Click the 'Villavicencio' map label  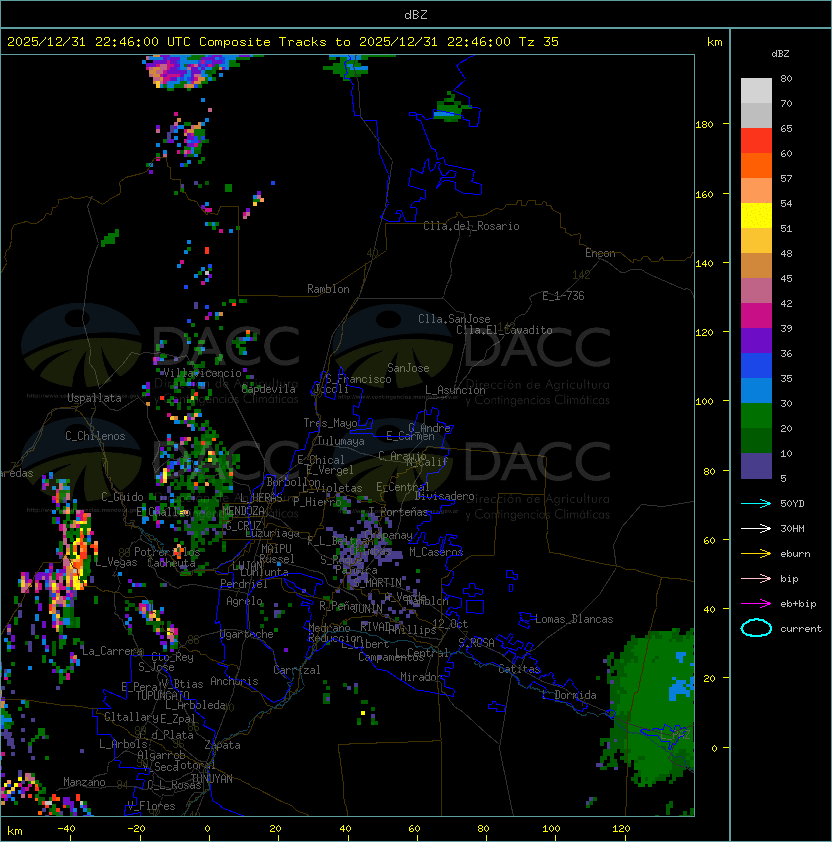(x=202, y=373)
